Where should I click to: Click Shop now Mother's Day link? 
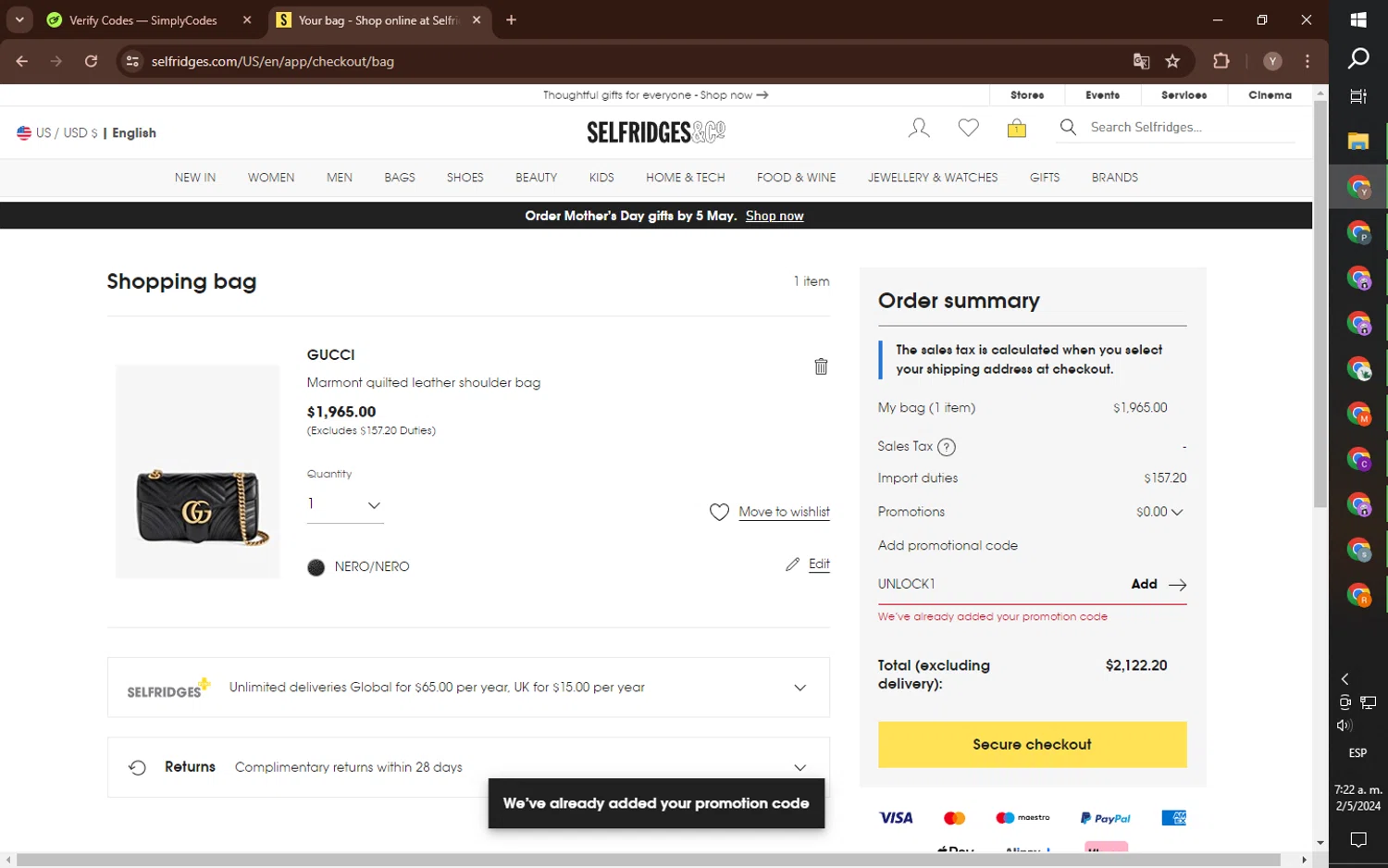click(775, 216)
